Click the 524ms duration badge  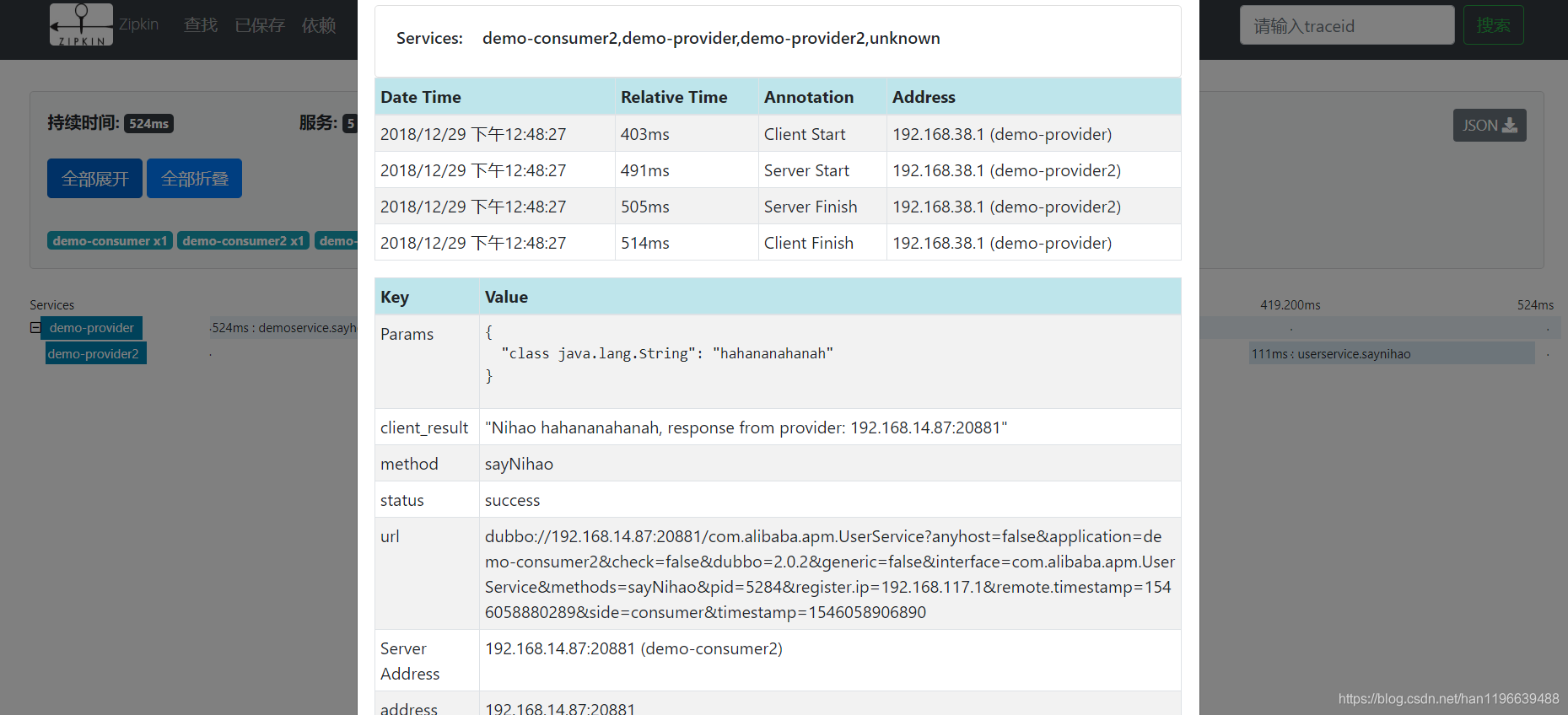pyautogui.click(x=148, y=124)
